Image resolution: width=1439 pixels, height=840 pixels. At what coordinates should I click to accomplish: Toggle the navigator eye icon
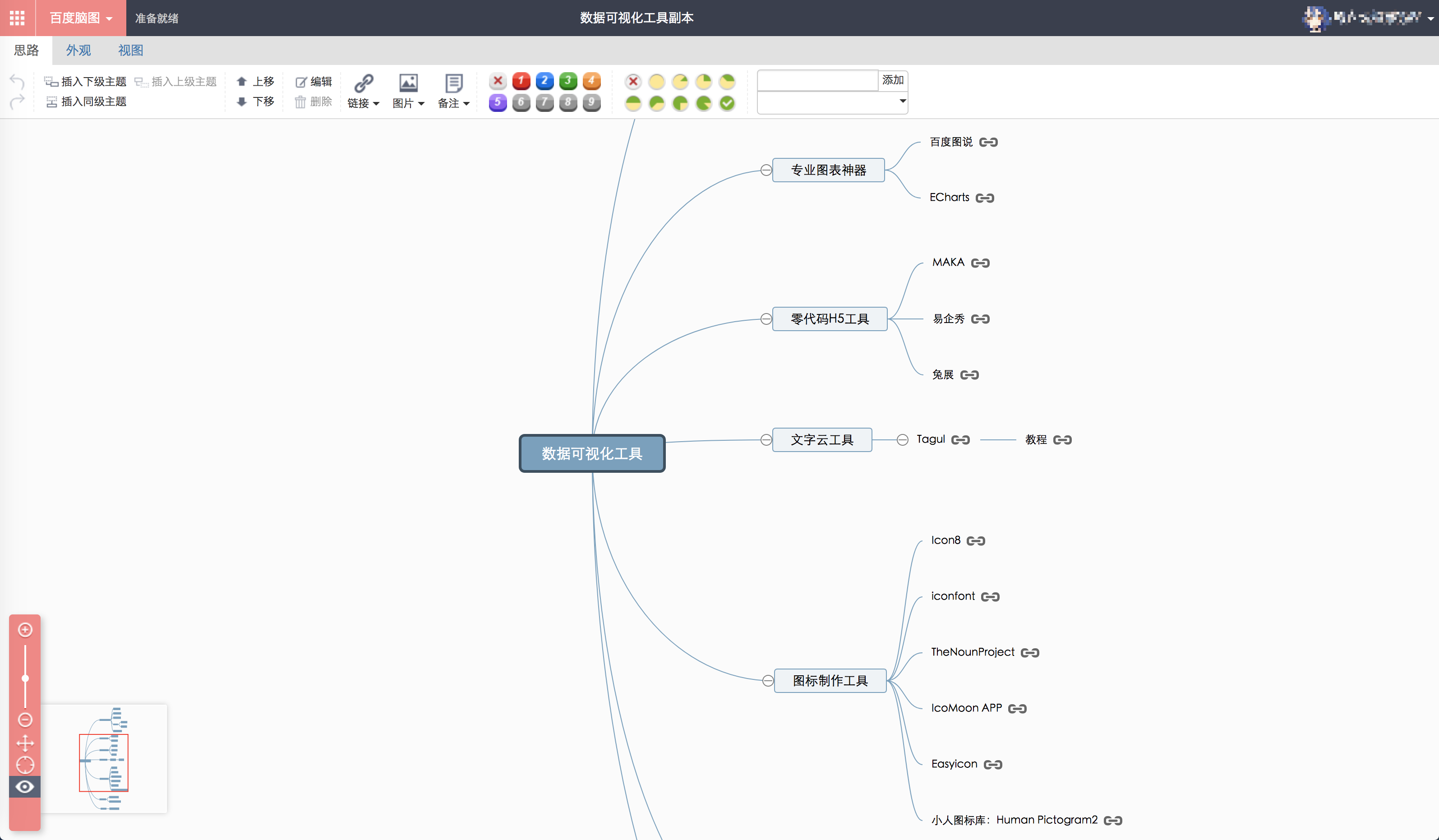[x=24, y=787]
